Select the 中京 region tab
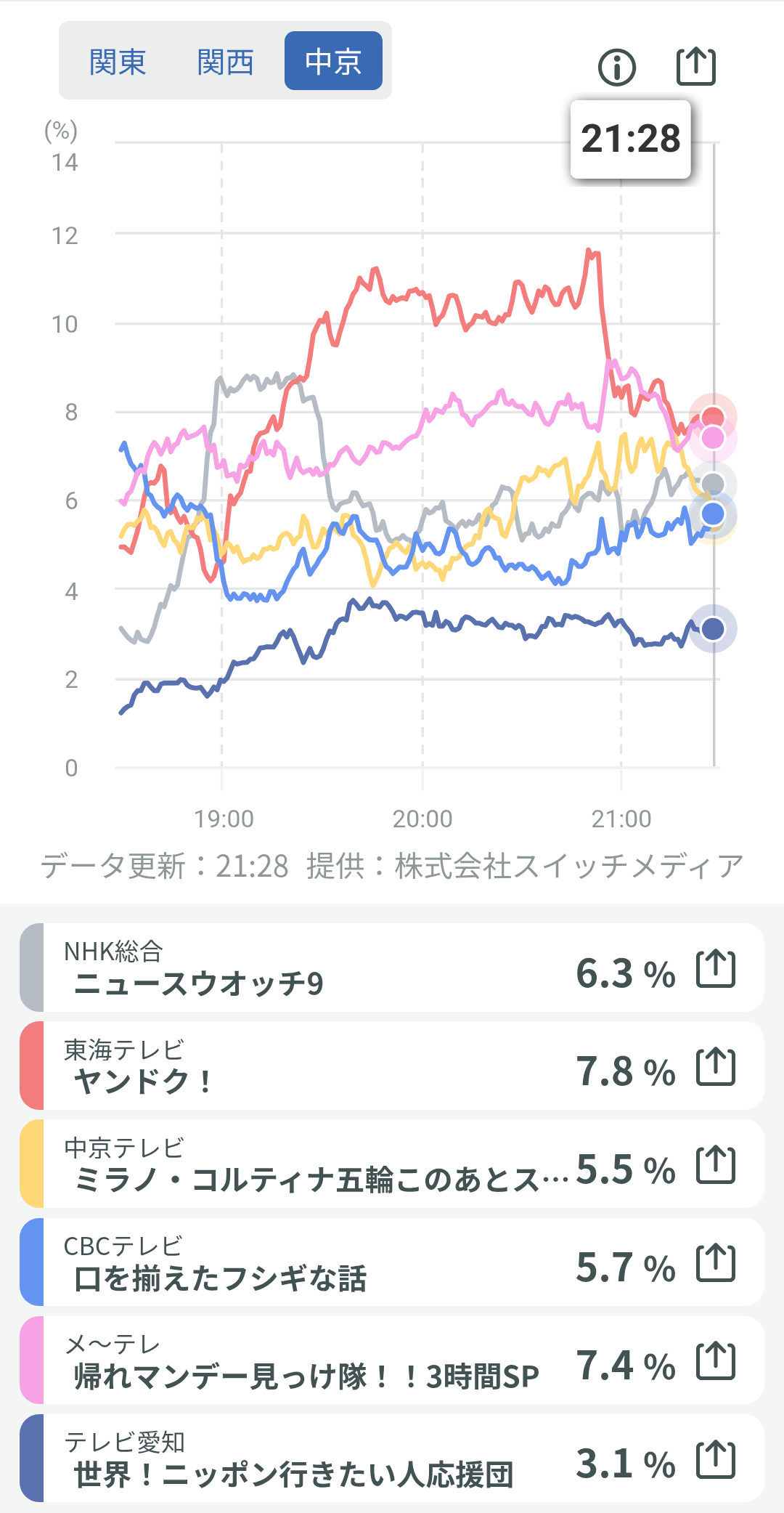The image size is (784, 1513). pos(333,61)
